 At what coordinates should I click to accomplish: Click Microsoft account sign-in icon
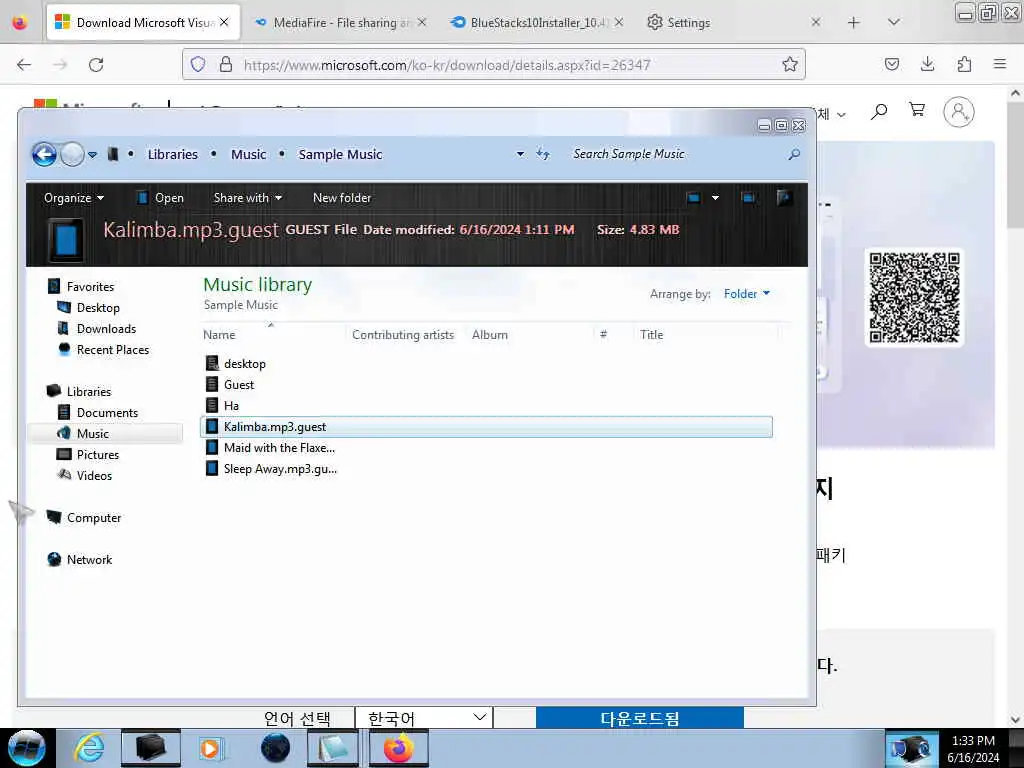click(959, 112)
